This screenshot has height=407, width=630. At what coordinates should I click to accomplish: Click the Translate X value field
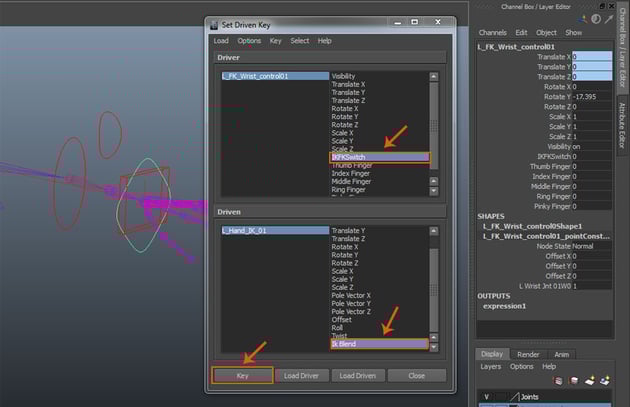point(592,57)
